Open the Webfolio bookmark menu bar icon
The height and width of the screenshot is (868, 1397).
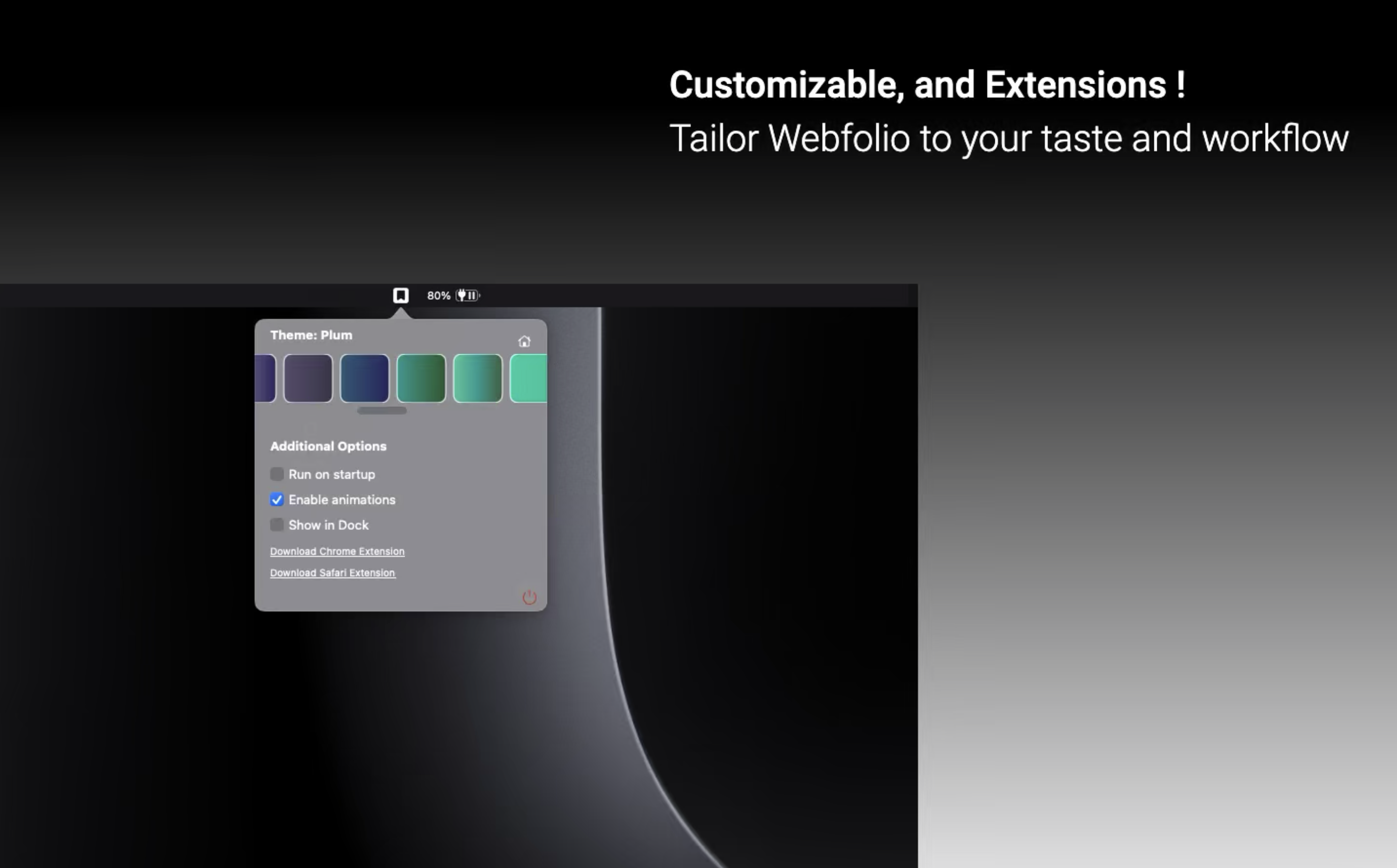coord(401,295)
